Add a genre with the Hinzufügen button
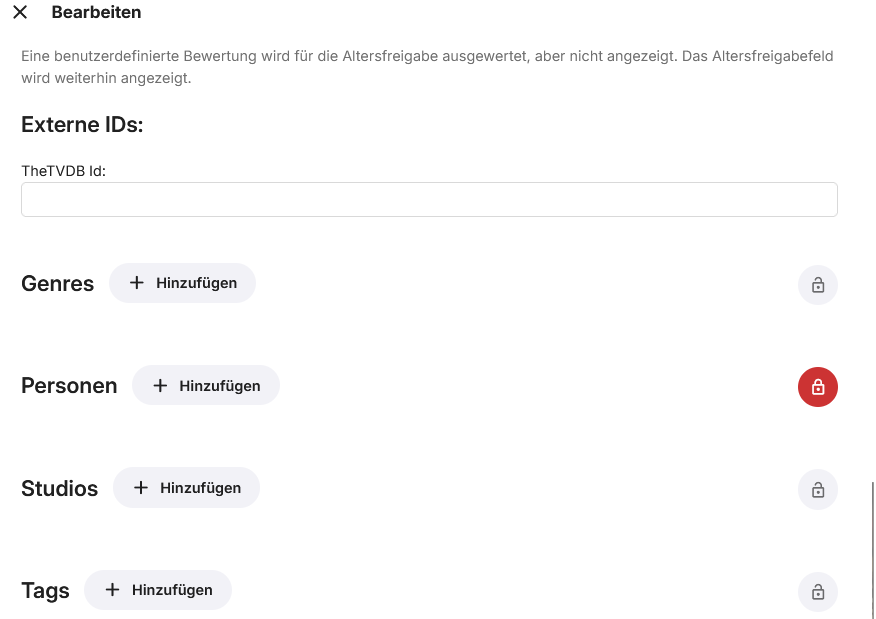Viewport: 876px width, 619px height. [182, 283]
